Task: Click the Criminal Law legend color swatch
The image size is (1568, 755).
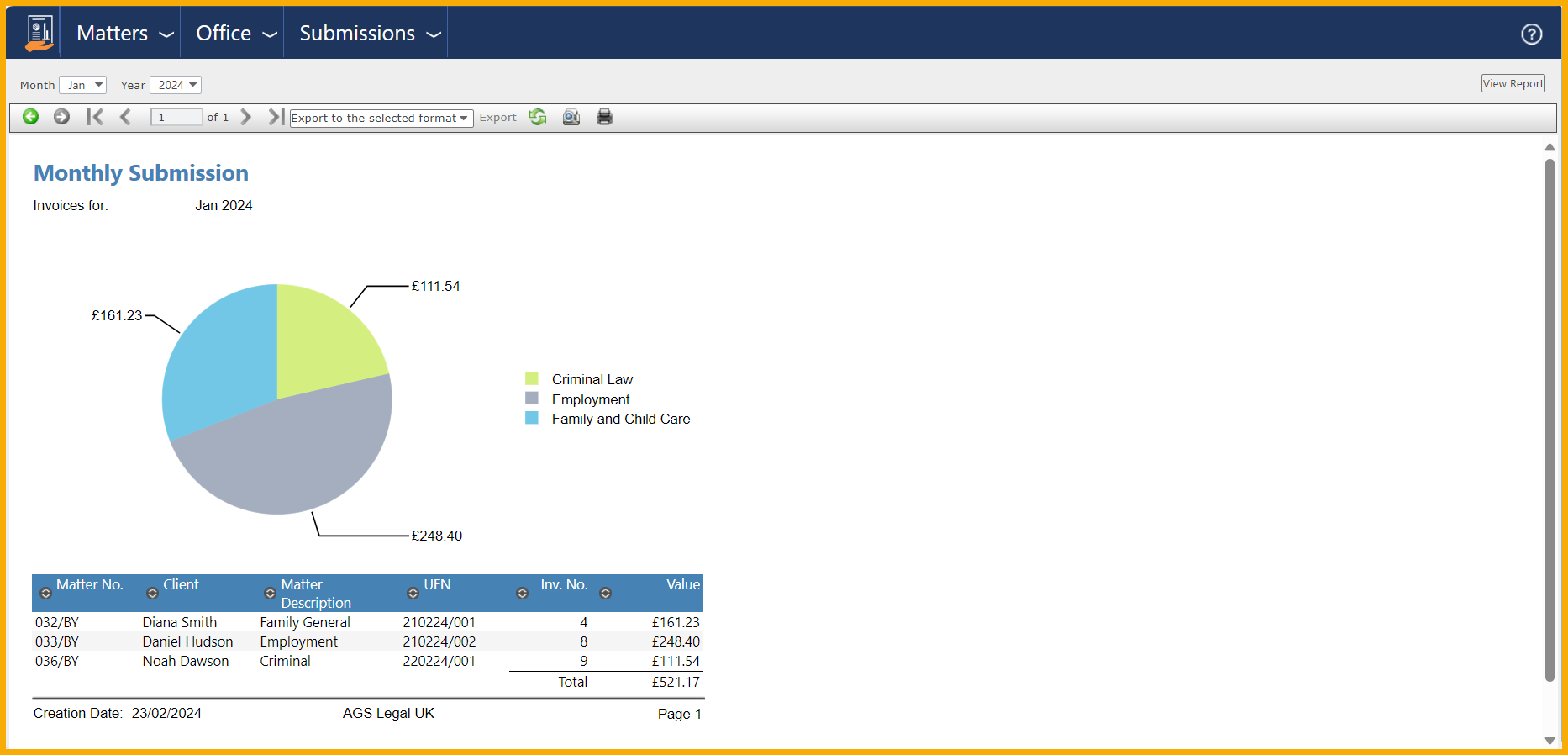Action: [532, 379]
